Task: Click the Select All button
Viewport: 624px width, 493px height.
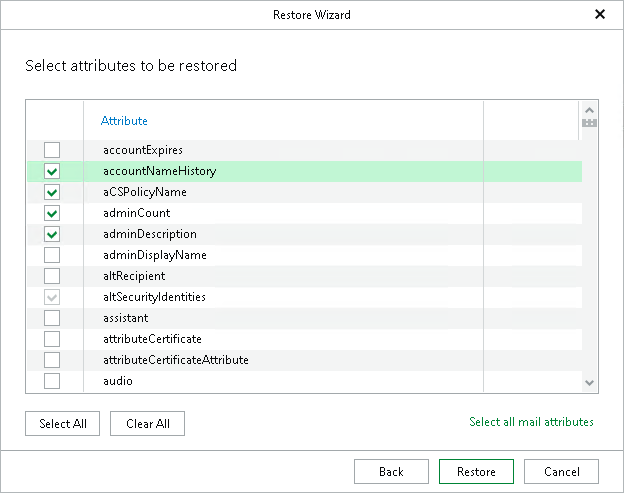Action: 63,424
